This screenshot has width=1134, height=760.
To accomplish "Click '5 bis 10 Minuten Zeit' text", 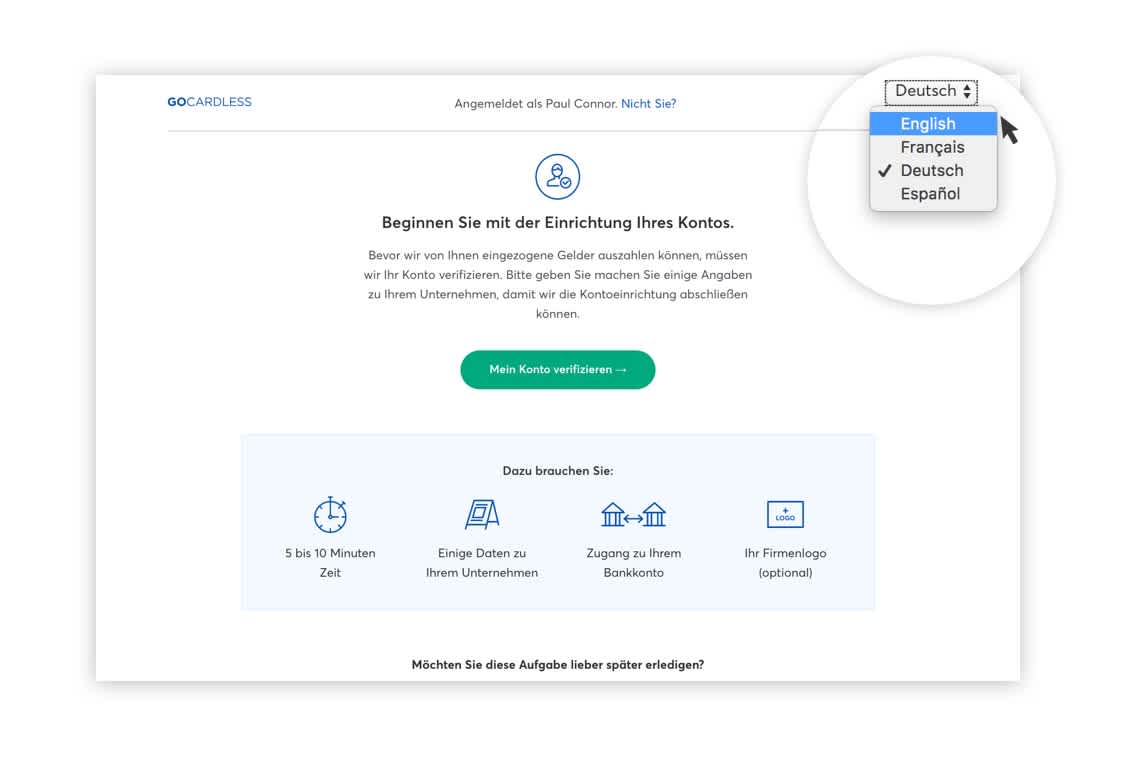I will pyautogui.click(x=331, y=563).
